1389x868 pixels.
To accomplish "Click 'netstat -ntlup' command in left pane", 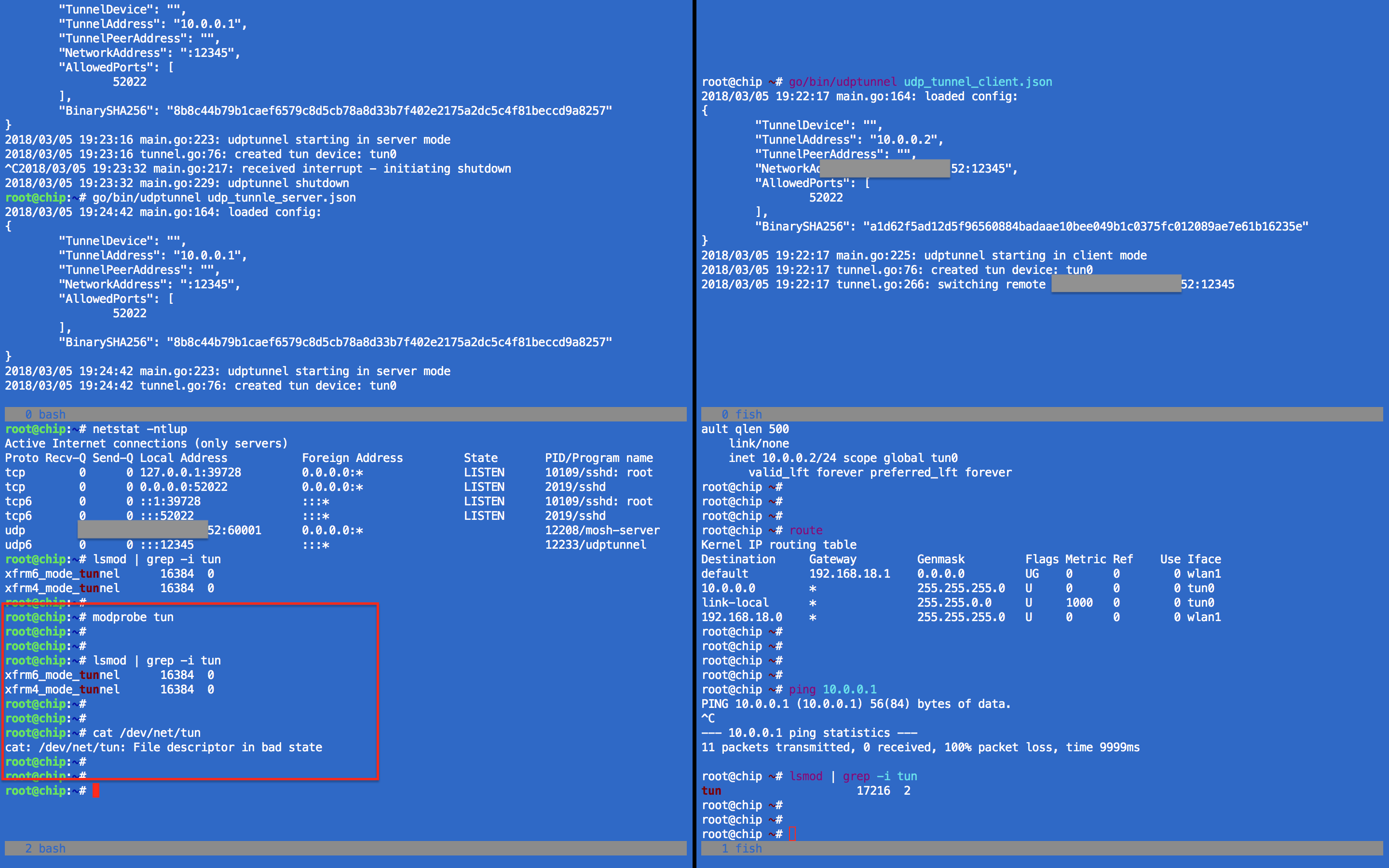I will tap(139, 429).
